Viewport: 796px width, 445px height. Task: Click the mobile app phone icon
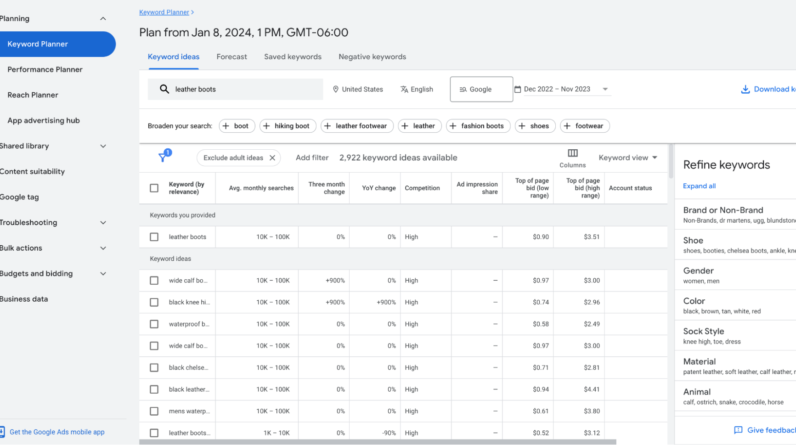[2, 432]
